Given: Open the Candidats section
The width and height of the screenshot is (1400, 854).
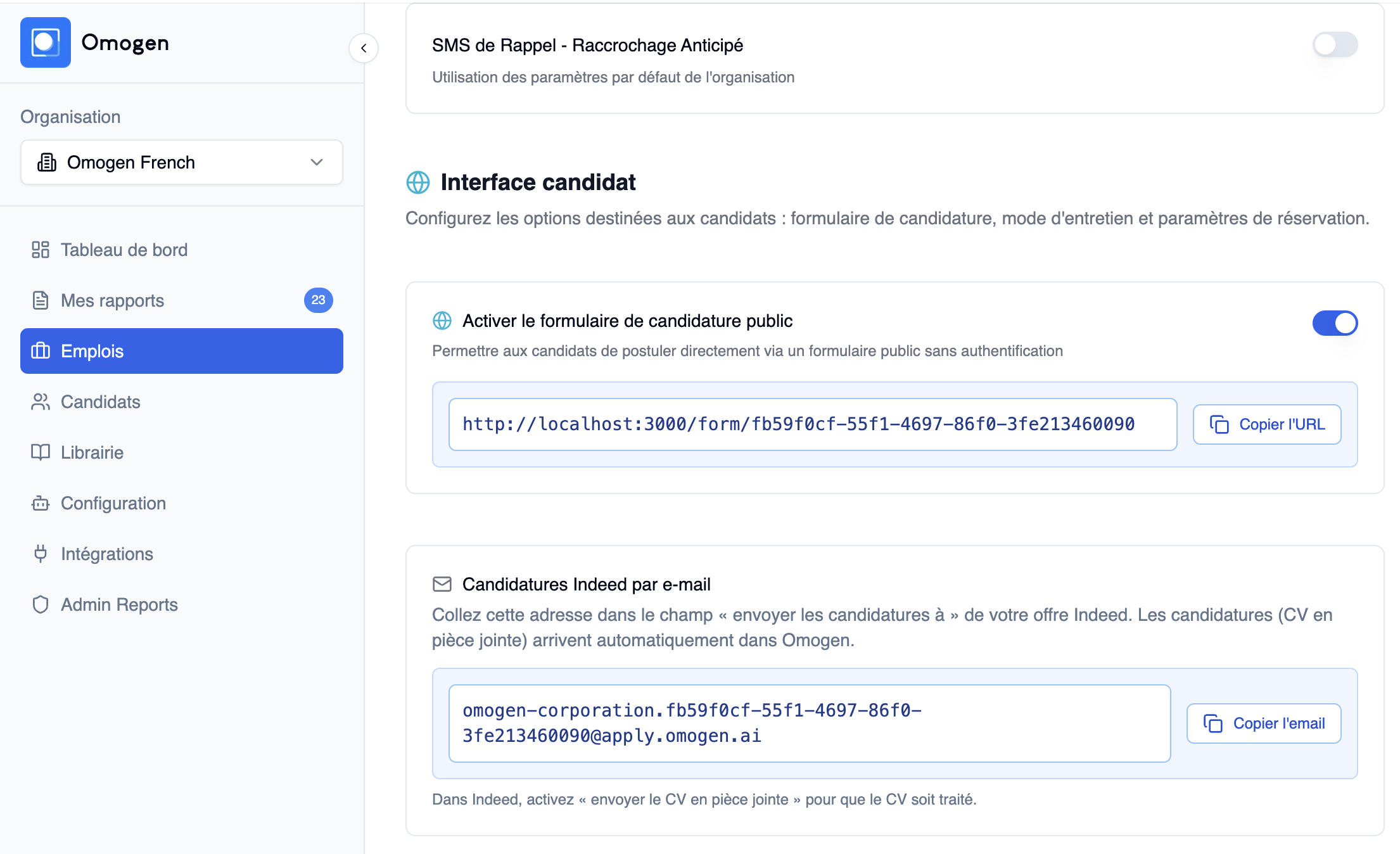Looking at the screenshot, I should tap(182, 402).
